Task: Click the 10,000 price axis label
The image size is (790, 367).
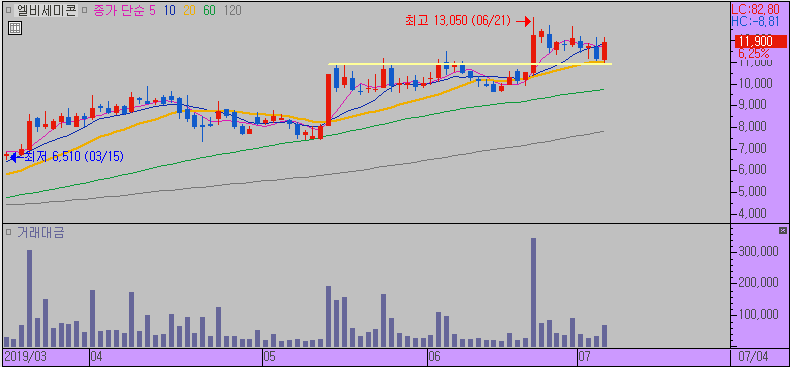Action: point(753,84)
